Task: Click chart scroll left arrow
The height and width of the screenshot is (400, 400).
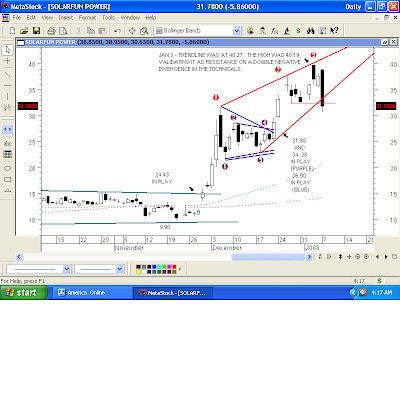Action: pyautogui.click(x=19, y=257)
